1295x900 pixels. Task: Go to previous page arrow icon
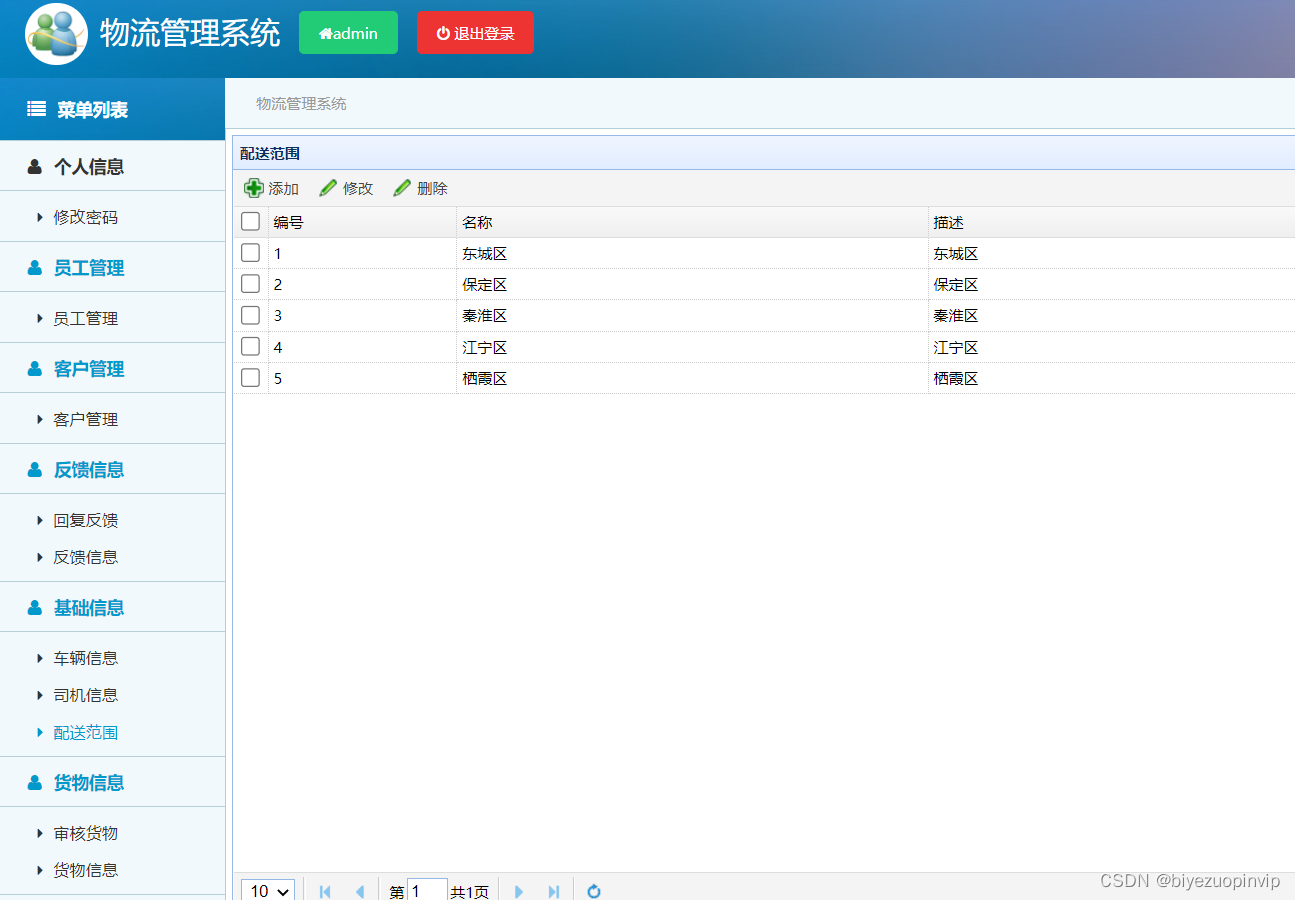click(359, 891)
